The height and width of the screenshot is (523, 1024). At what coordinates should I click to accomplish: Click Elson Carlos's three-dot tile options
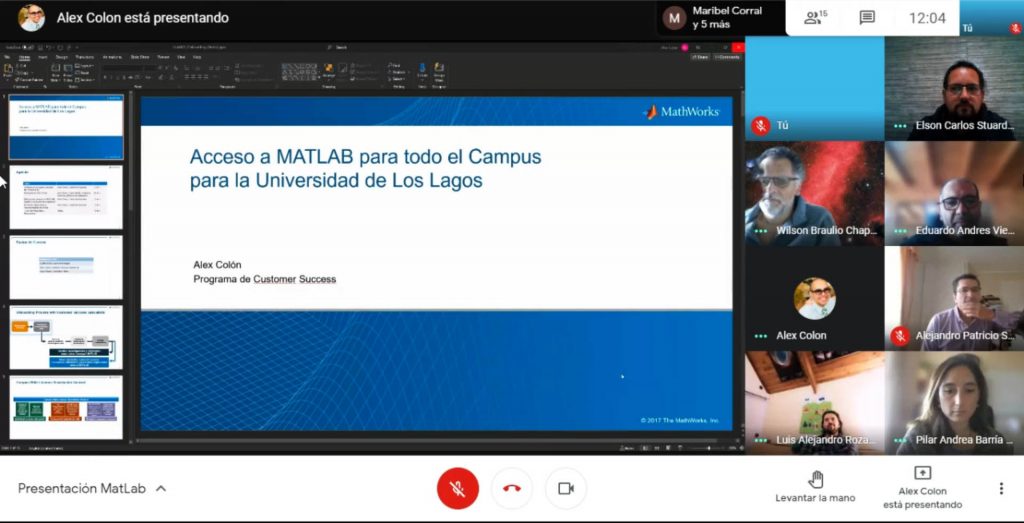click(x=900, y=125)
